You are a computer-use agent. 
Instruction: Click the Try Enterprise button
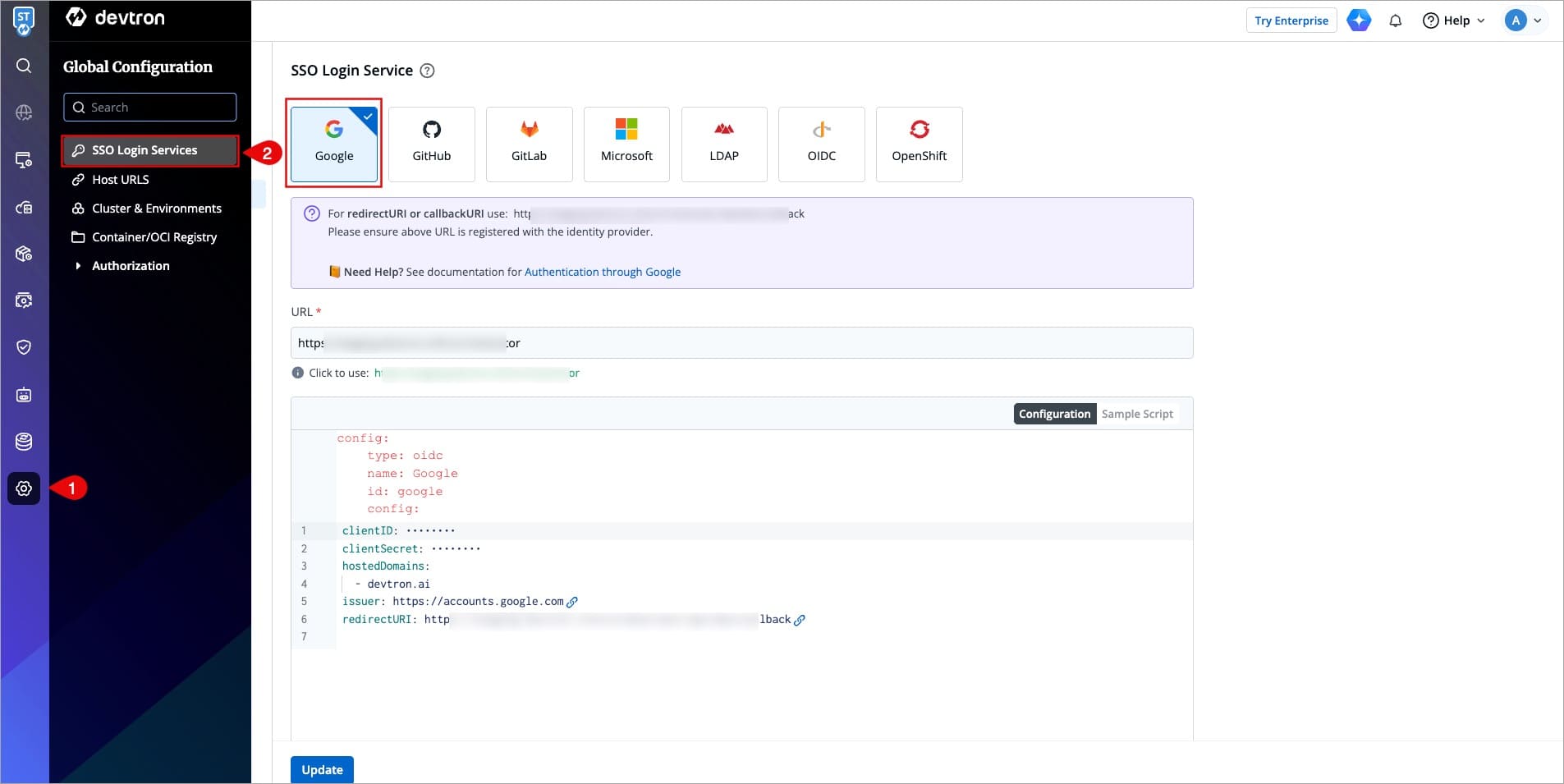1291,21
